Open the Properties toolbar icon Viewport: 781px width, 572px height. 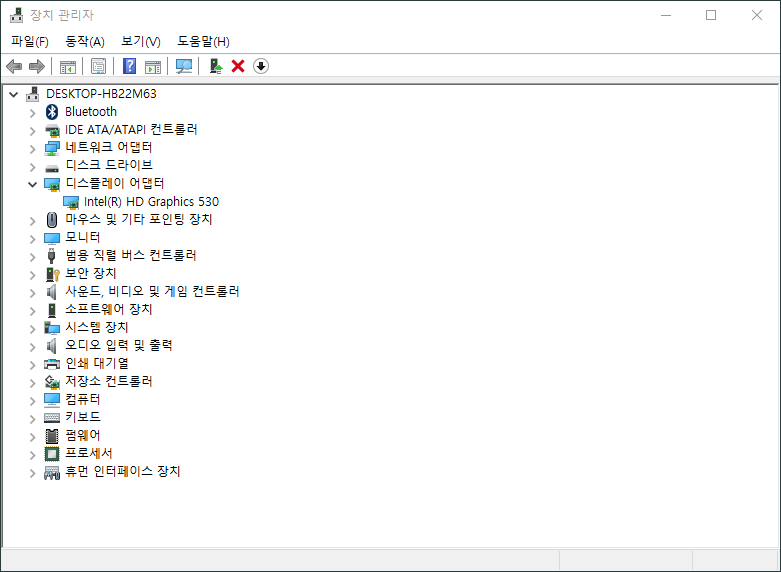pyautogui.click(x=99, y=66)
